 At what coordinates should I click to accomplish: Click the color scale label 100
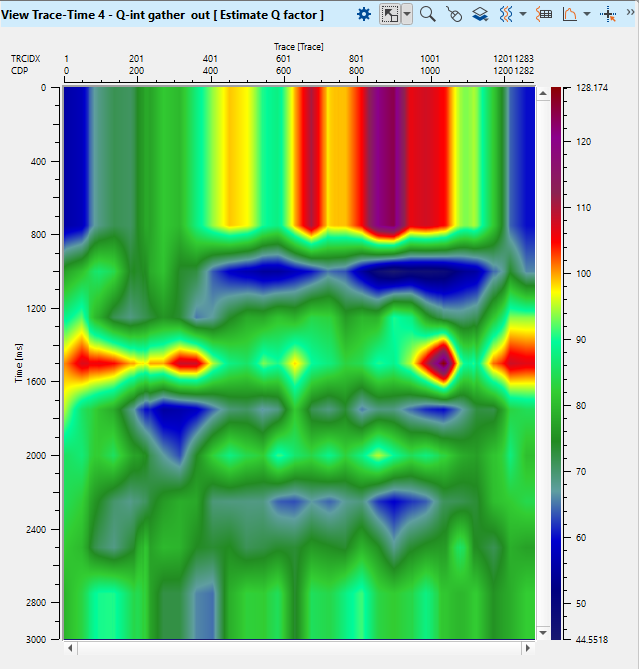(x=584, y=274)
